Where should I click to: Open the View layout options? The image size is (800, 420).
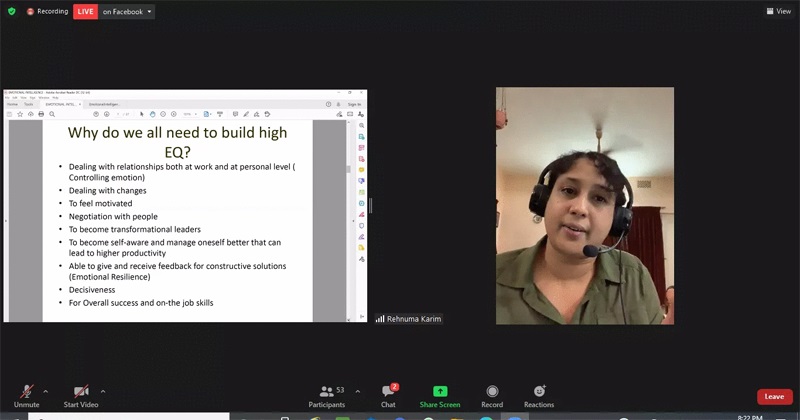(777, 11)
